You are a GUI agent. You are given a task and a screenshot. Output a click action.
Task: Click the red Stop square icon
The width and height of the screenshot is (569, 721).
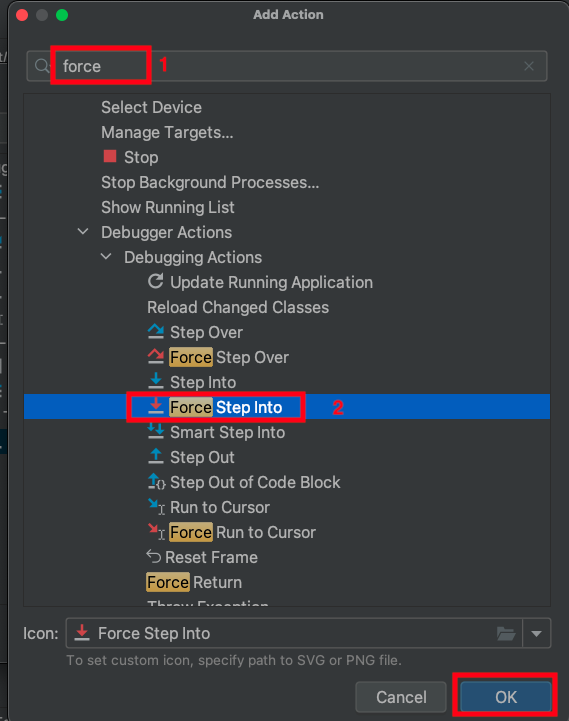pyautogui.click(x=110, y=156)
